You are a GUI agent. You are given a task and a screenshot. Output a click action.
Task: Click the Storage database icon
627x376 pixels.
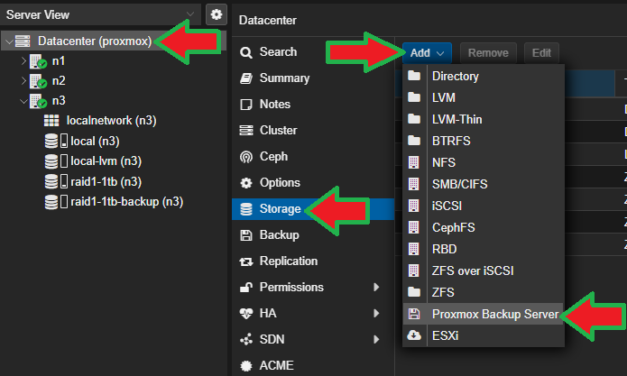[x=246, y=209]
